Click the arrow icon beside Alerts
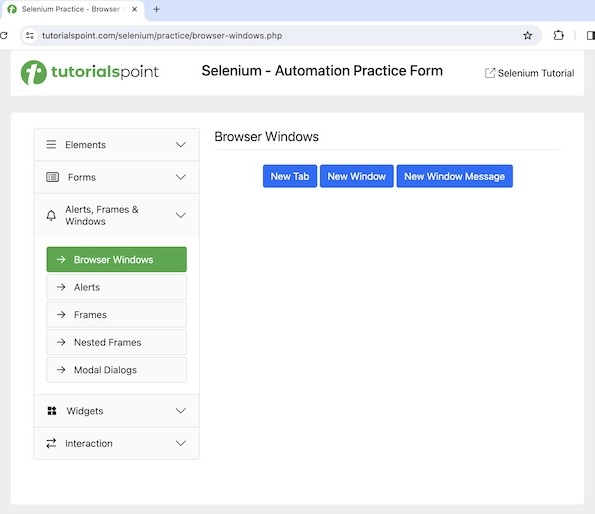 61,287
